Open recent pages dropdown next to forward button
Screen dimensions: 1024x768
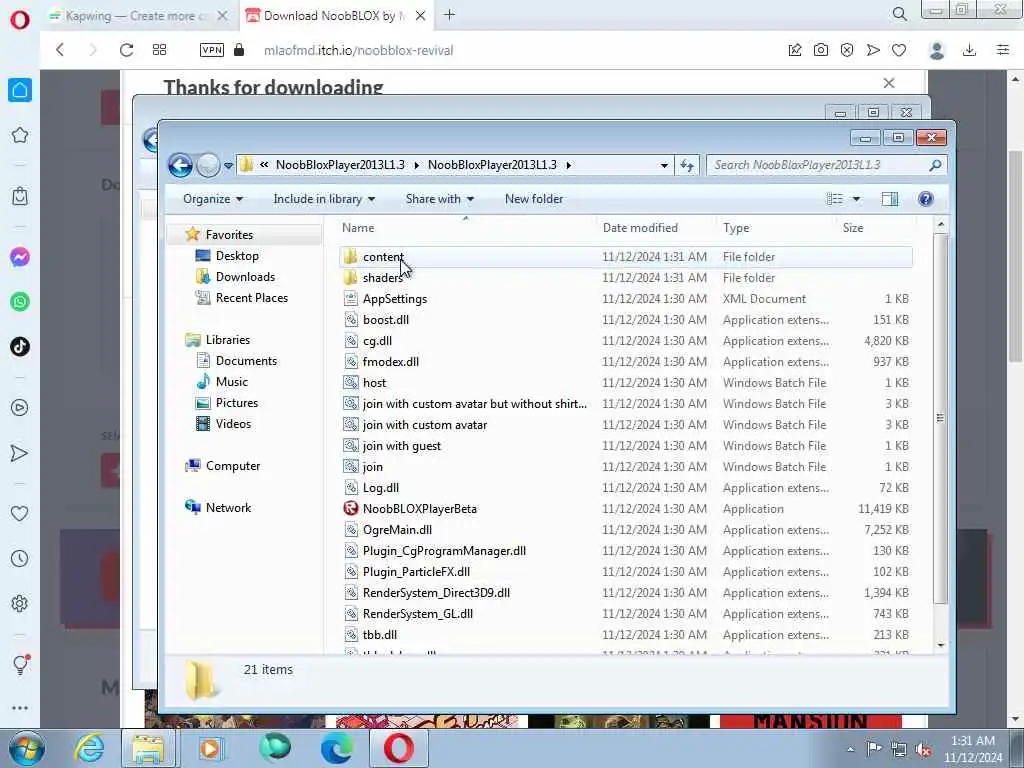[x=229, y=165]
